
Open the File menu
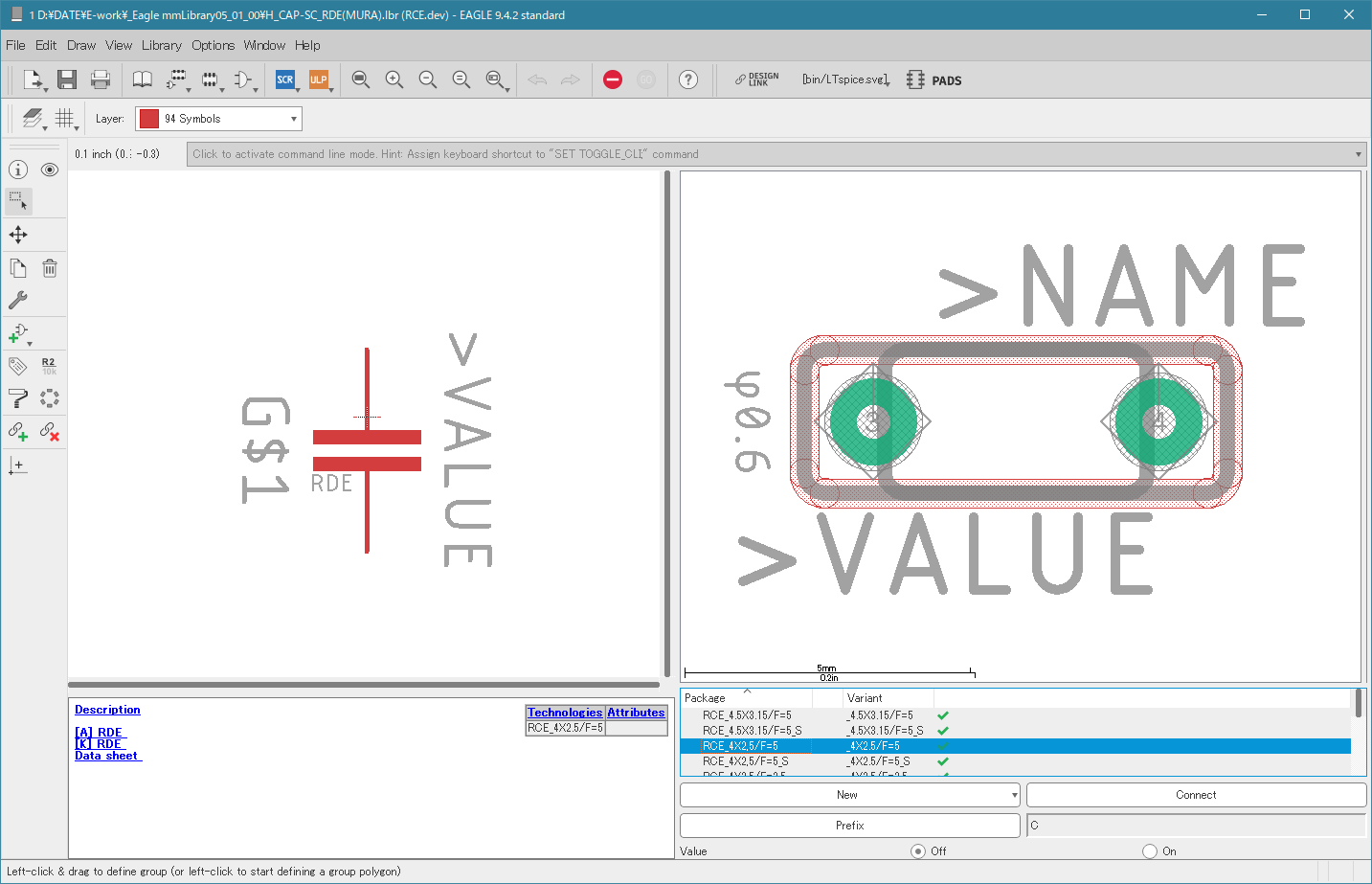pyautogui.click(x=15, y=45)
